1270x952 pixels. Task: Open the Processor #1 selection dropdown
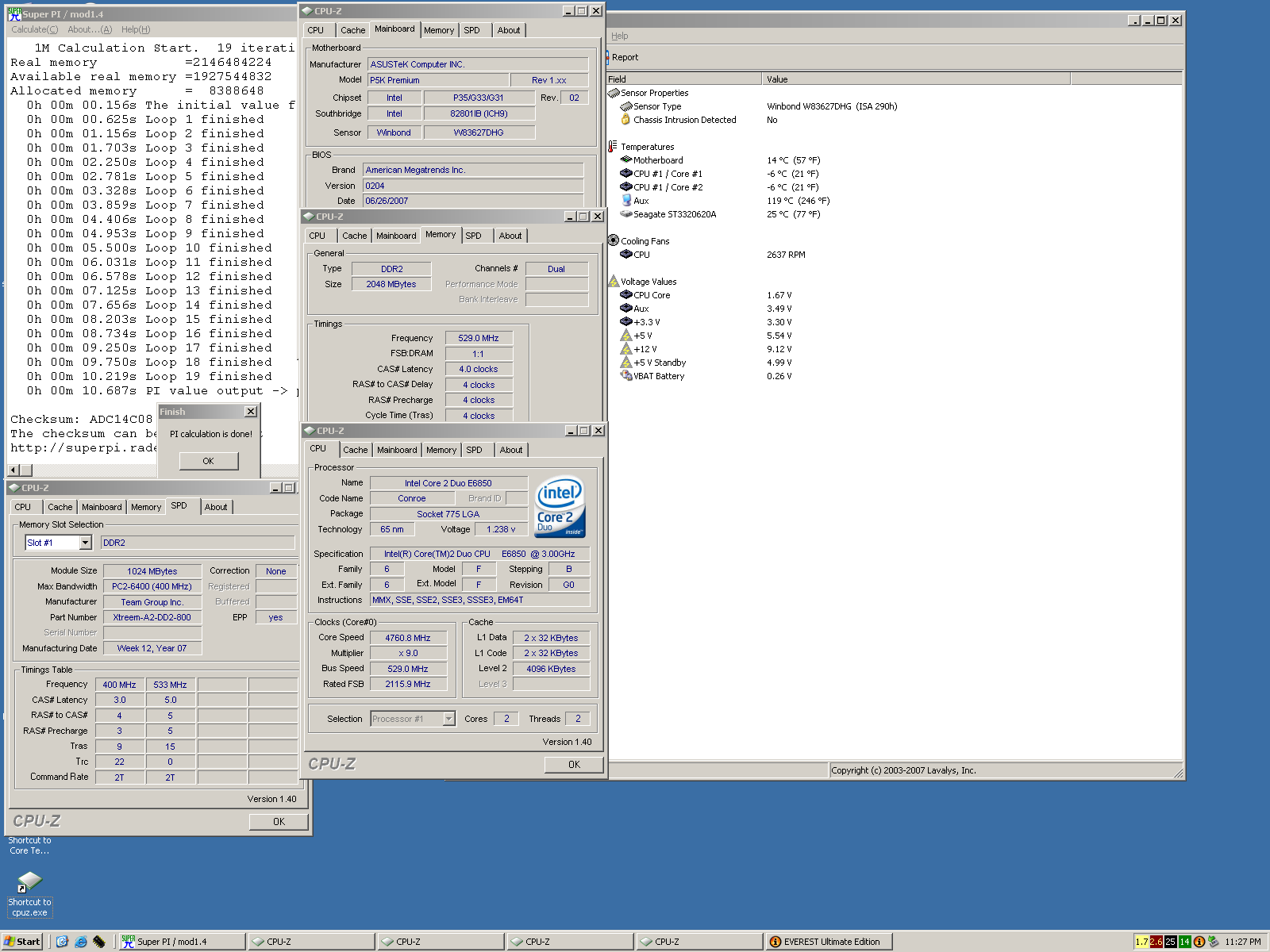pyautogui.click(x=448, y=719)
